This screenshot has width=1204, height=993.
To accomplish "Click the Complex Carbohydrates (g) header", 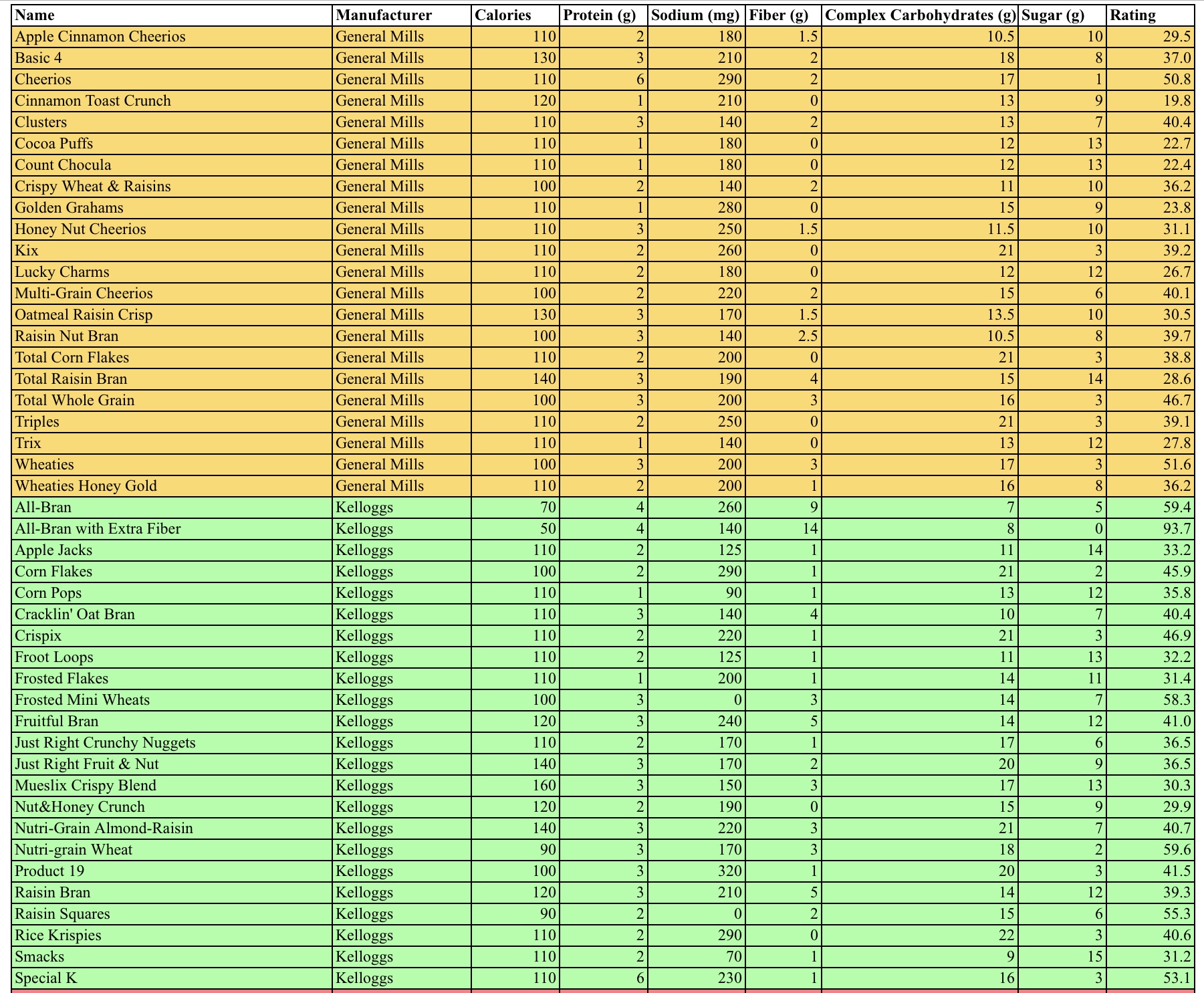I will [x=921, y=15].
